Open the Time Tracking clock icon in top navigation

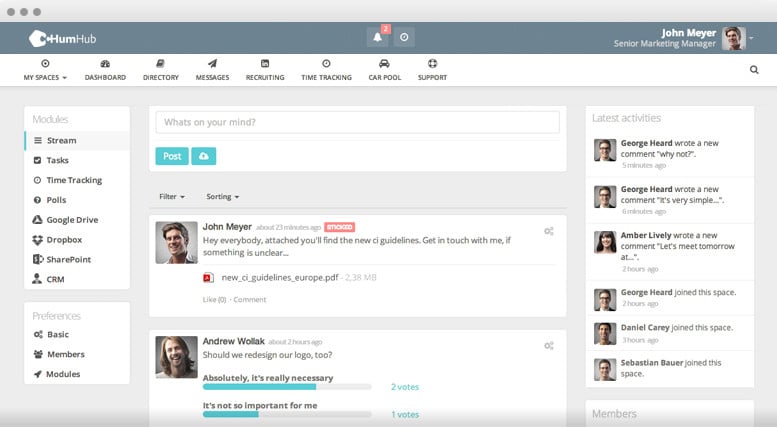[326, 63]
